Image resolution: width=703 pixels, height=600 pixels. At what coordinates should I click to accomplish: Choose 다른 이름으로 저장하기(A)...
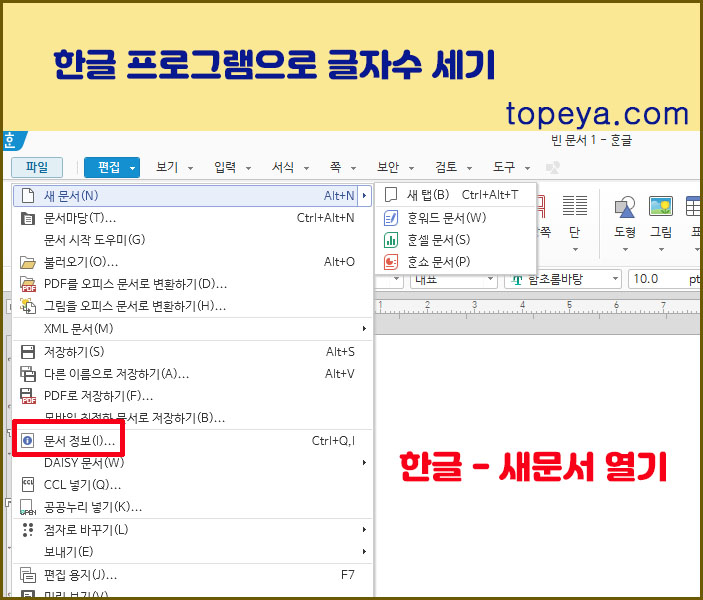tap(192, 374)
